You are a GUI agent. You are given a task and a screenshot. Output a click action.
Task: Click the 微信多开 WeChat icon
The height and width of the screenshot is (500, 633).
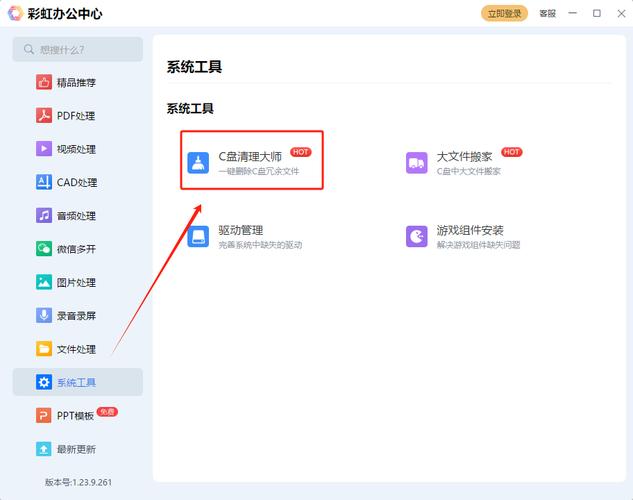44,249
